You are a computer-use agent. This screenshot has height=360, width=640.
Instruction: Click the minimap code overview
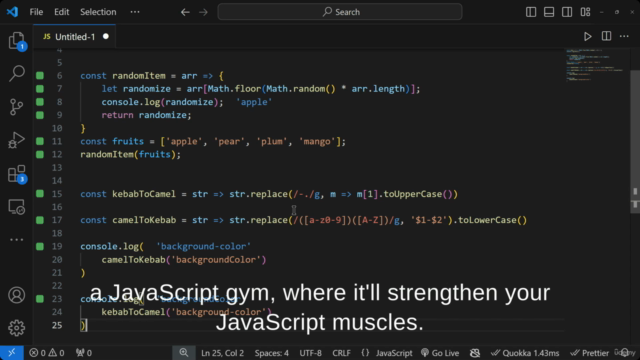pyautogui.click(x=596, y=65)
